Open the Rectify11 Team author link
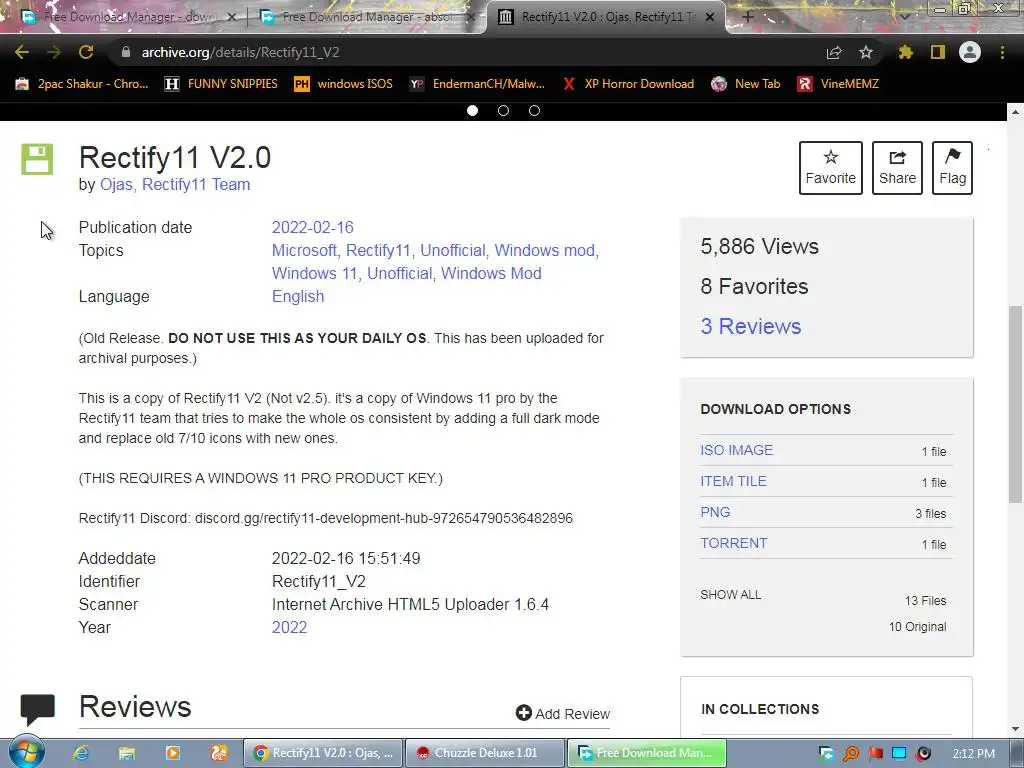Image resolution: width=1024 pixels, height=768 pixels. [x=196, y=185]
